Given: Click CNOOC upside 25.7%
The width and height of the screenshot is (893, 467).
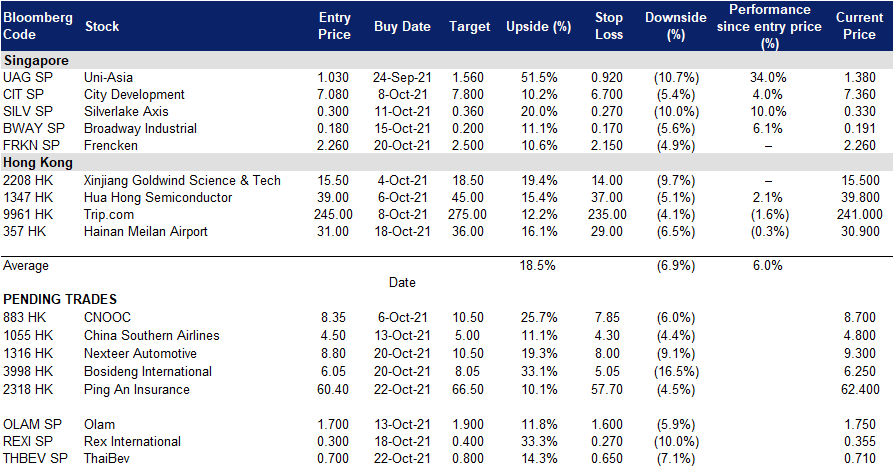Looking at the screenshot, I should pyautogui.click(x=539, y=317).
